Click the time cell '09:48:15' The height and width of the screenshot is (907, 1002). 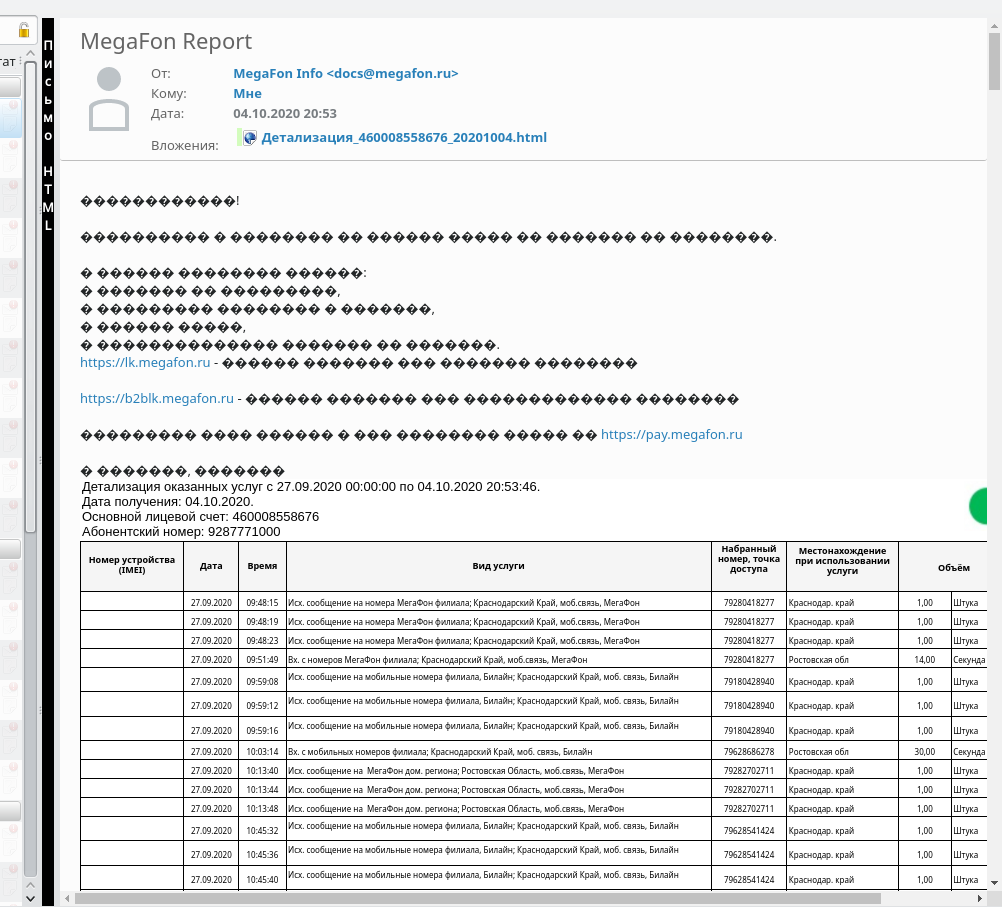(x=262, y=602)
